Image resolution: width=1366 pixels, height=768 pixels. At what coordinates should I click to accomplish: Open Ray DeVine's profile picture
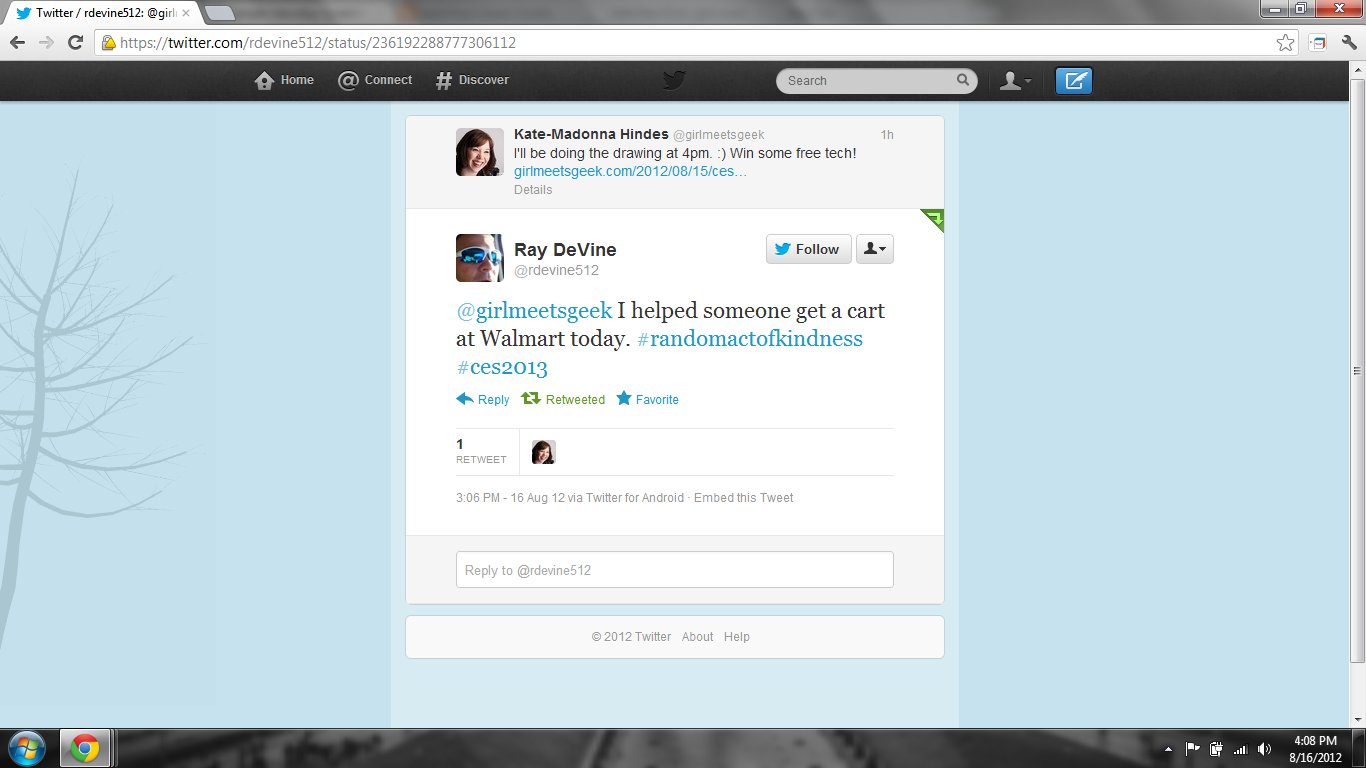tap(480, 258)
